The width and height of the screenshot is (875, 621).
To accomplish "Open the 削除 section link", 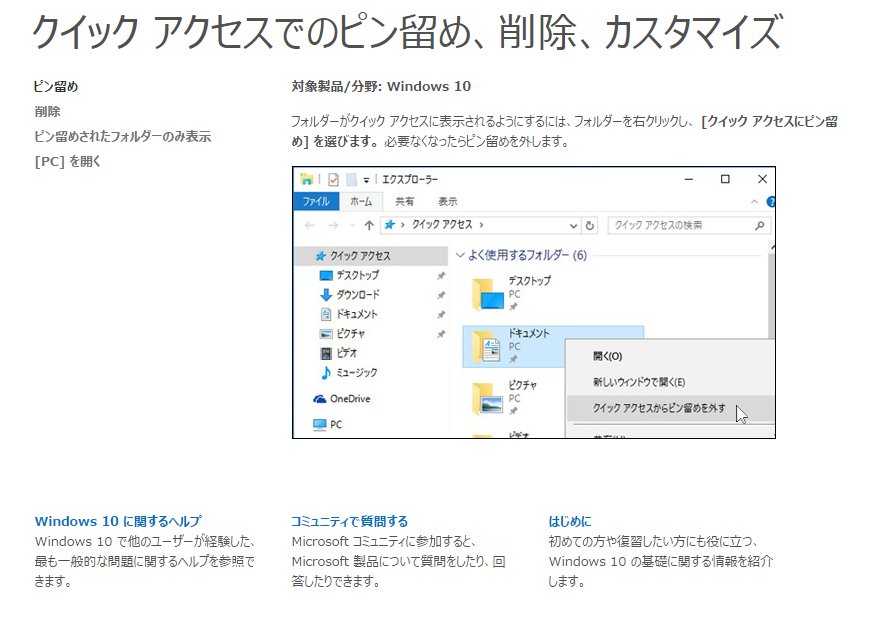I will [x=47, y=112].
